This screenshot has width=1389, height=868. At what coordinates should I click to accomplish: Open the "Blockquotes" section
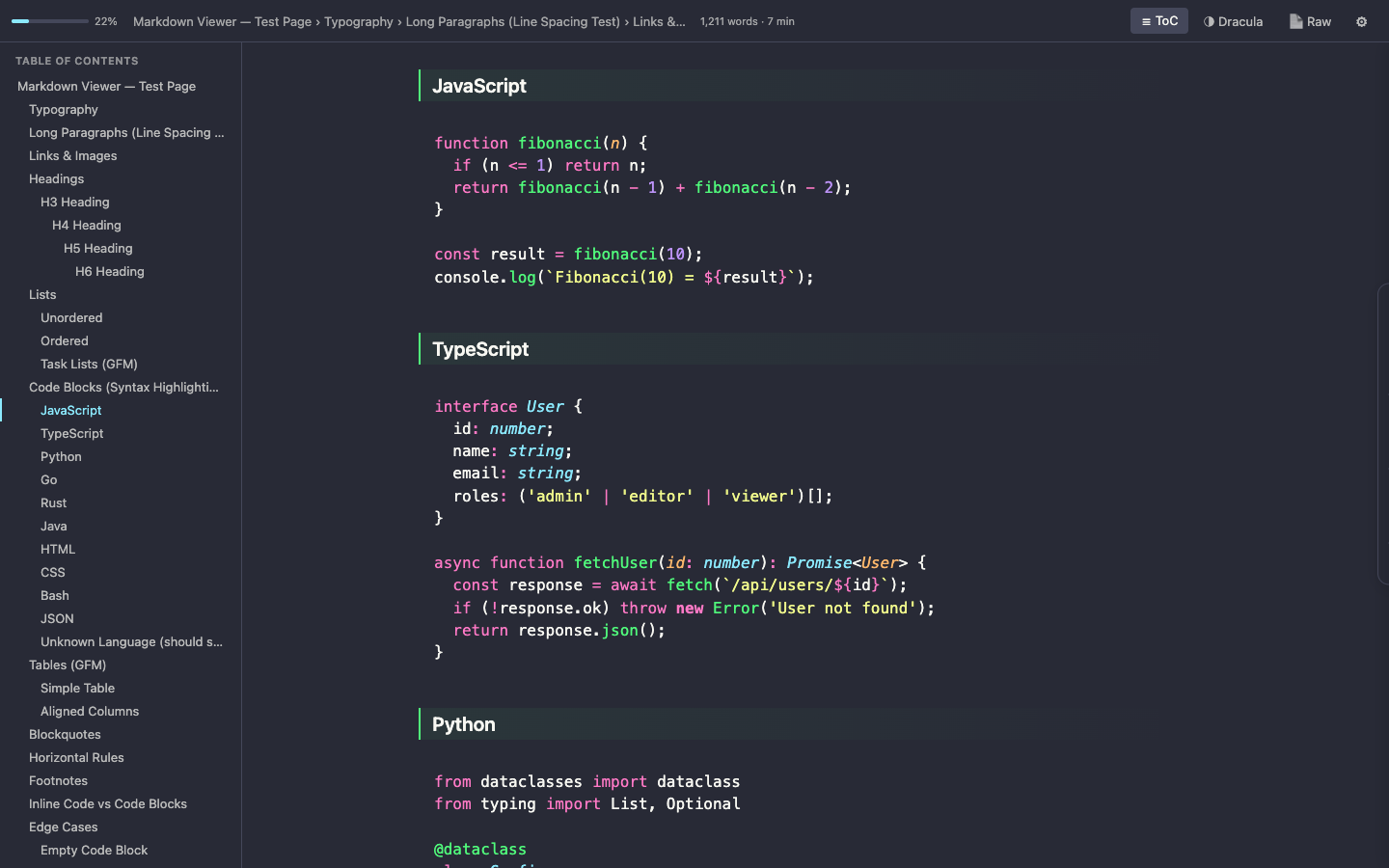tap(65, 734)
